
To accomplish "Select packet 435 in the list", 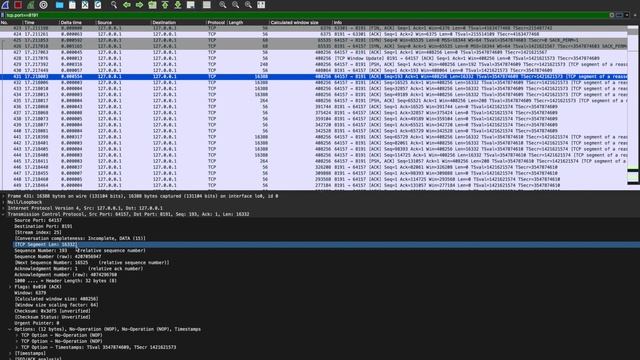I will [x=313, y=100].
